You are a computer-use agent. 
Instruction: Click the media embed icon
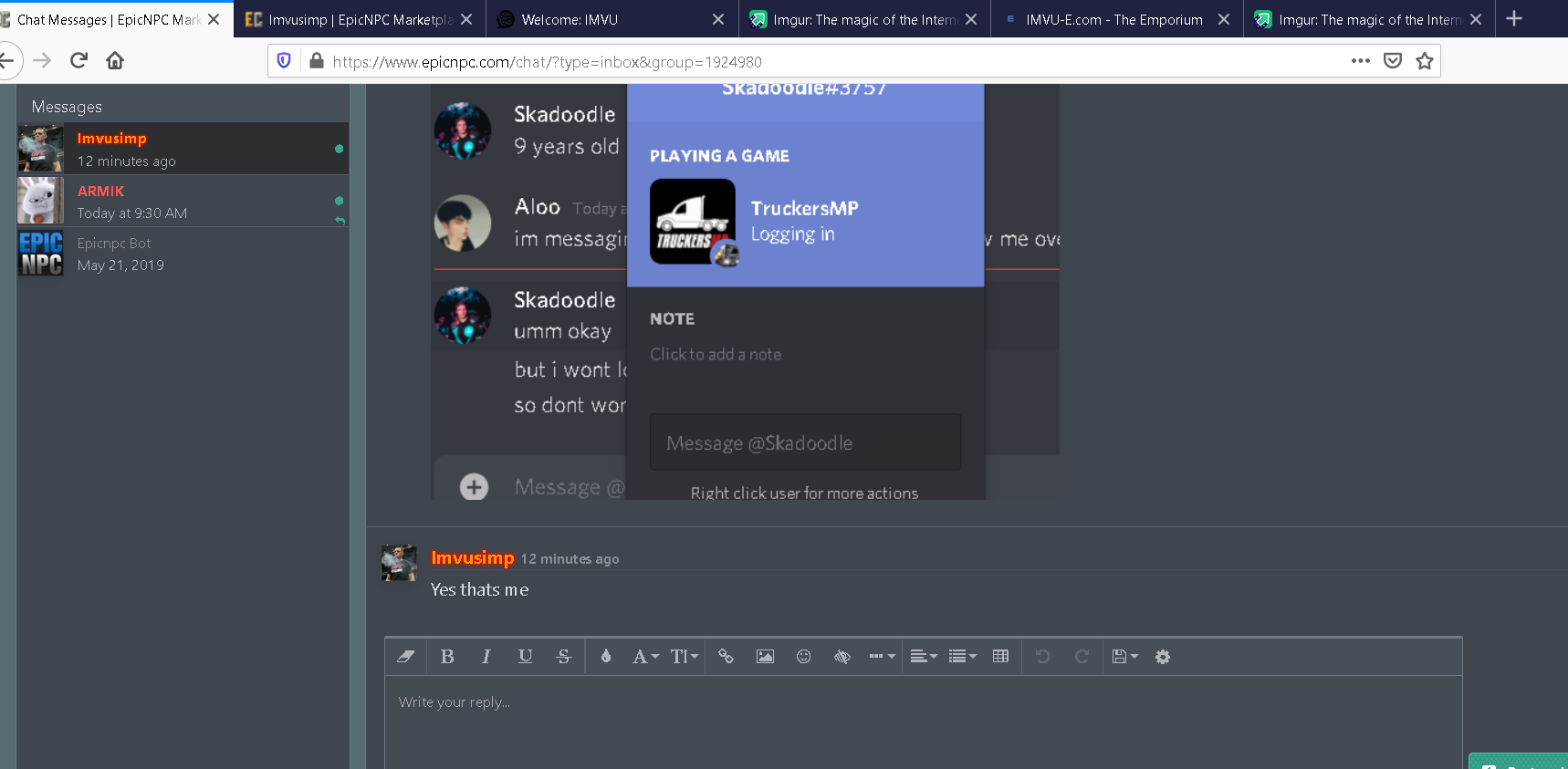(842, 657)
